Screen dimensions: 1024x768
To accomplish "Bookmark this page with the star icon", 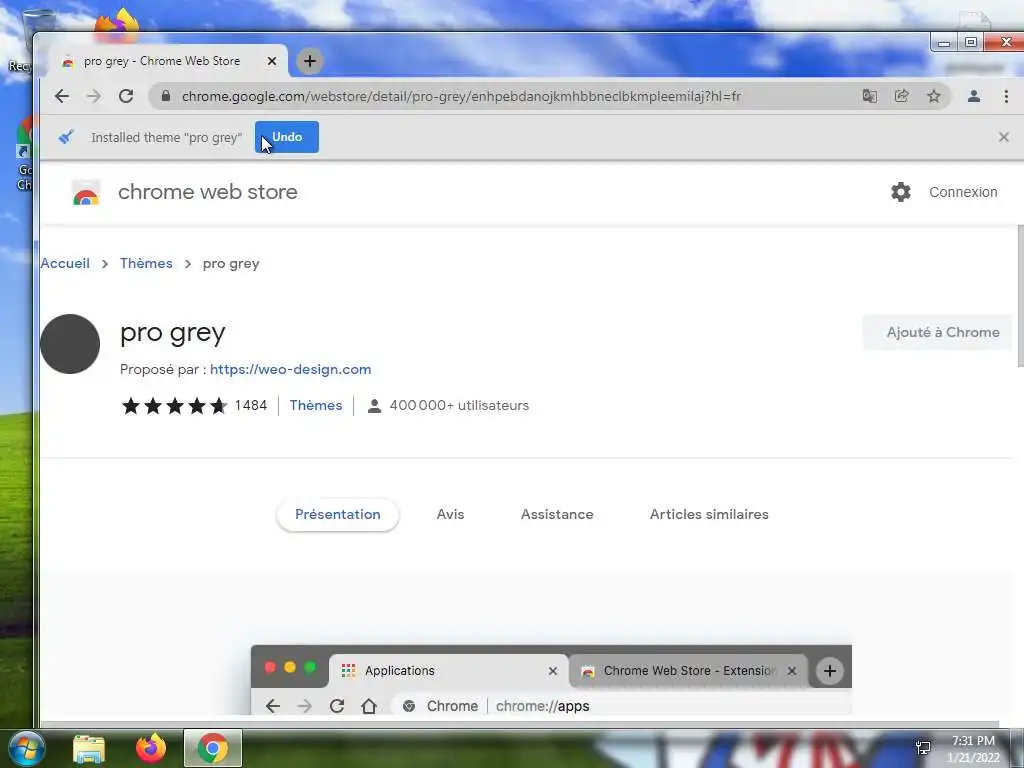I will point(934,97).
